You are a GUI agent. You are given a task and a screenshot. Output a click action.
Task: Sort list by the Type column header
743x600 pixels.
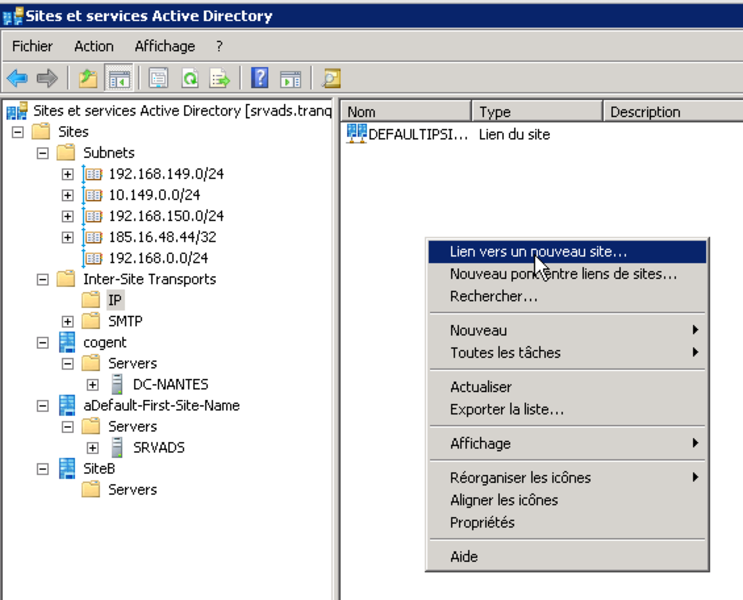point(538,112)
